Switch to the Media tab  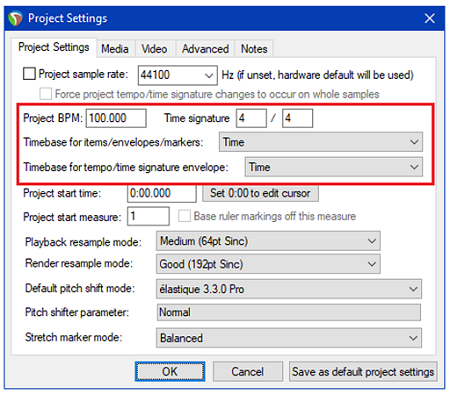(115, 49)
